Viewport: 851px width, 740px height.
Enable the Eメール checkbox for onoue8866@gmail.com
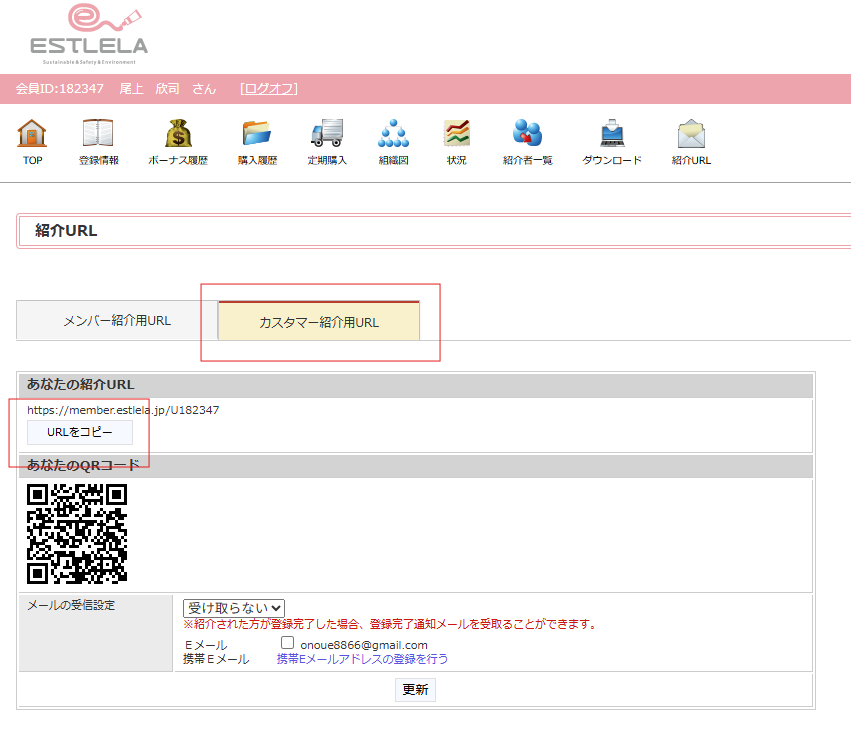[x=287, y=643]
